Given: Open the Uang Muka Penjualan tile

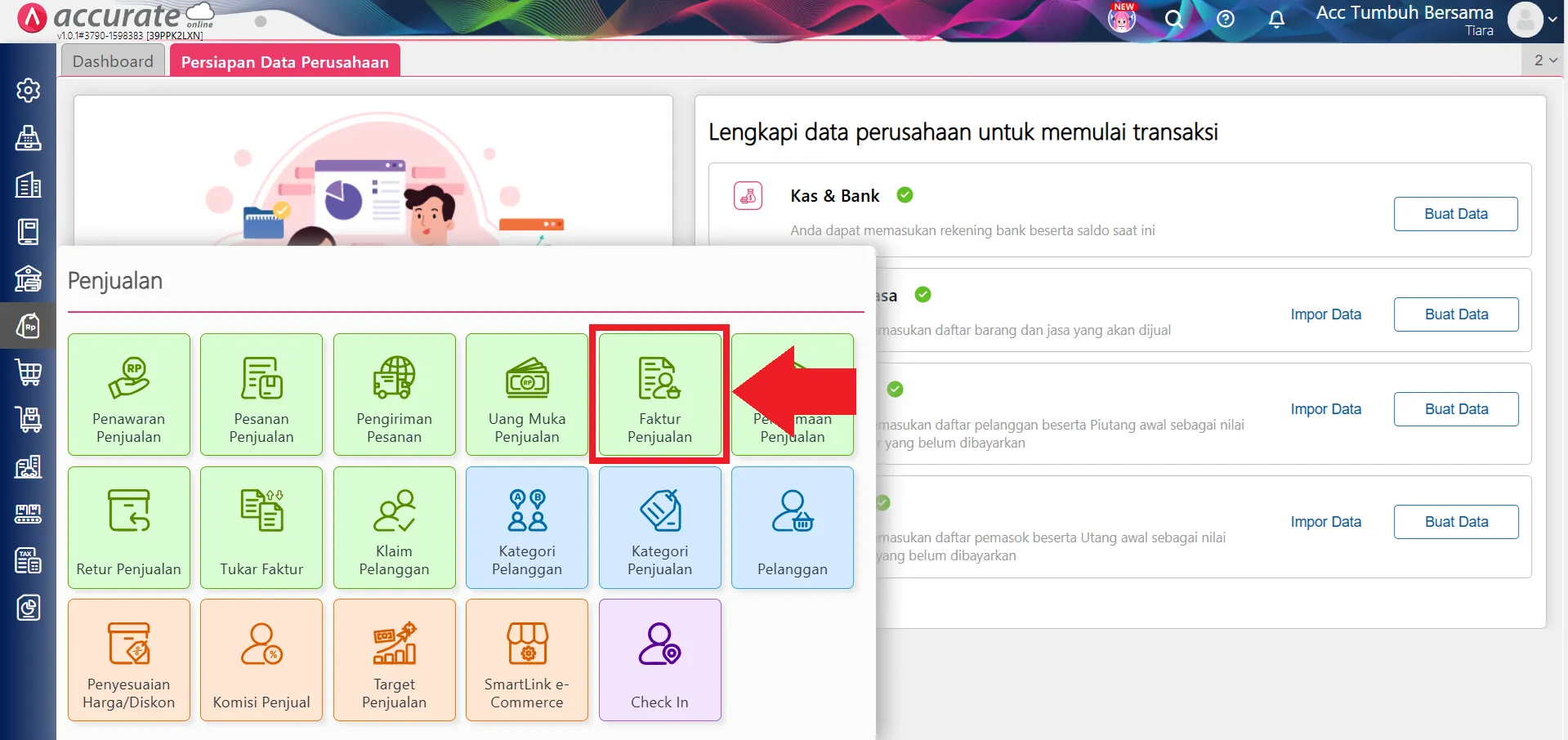Looking at the screenshot, I should pos(527,395).
